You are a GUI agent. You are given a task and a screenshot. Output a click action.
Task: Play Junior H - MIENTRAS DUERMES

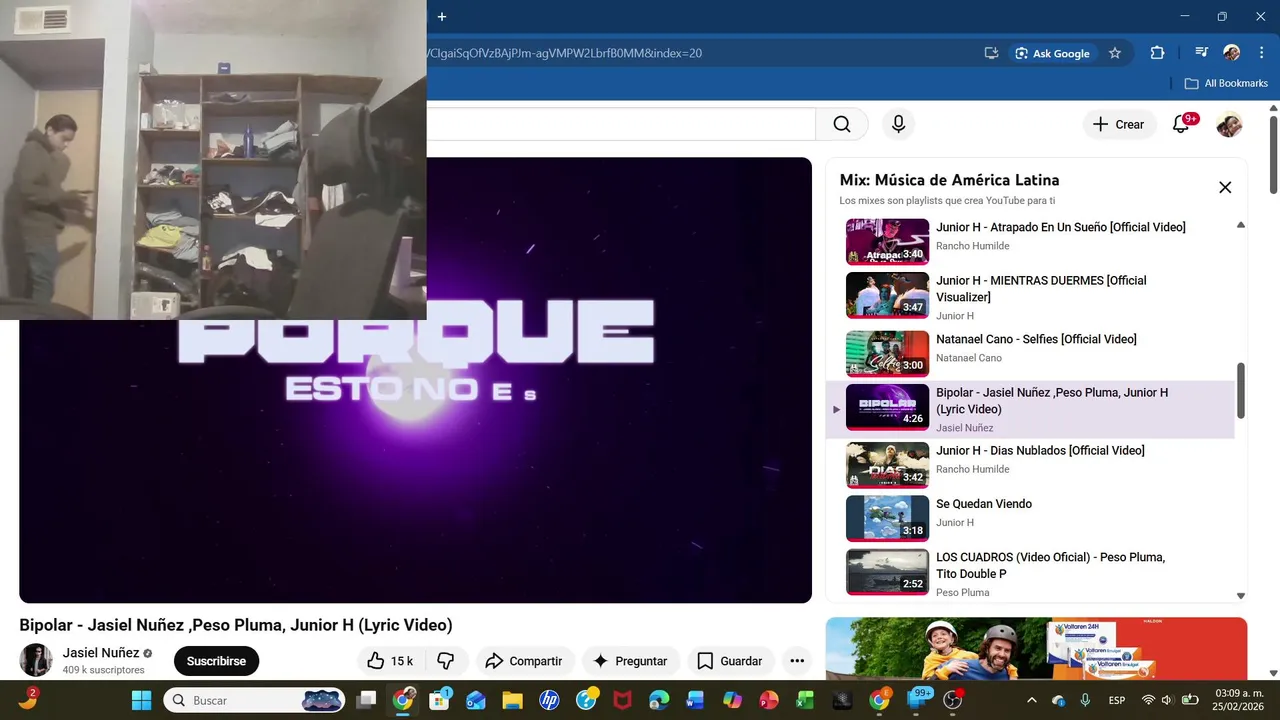pyautogui.click(x=1030, y=295)
